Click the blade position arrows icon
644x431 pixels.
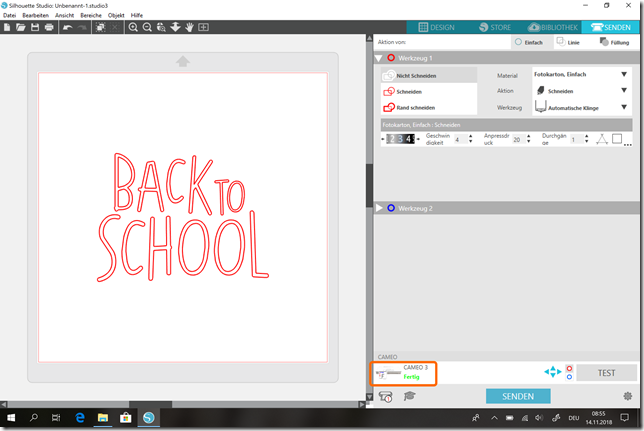click(x=553, y=372)
